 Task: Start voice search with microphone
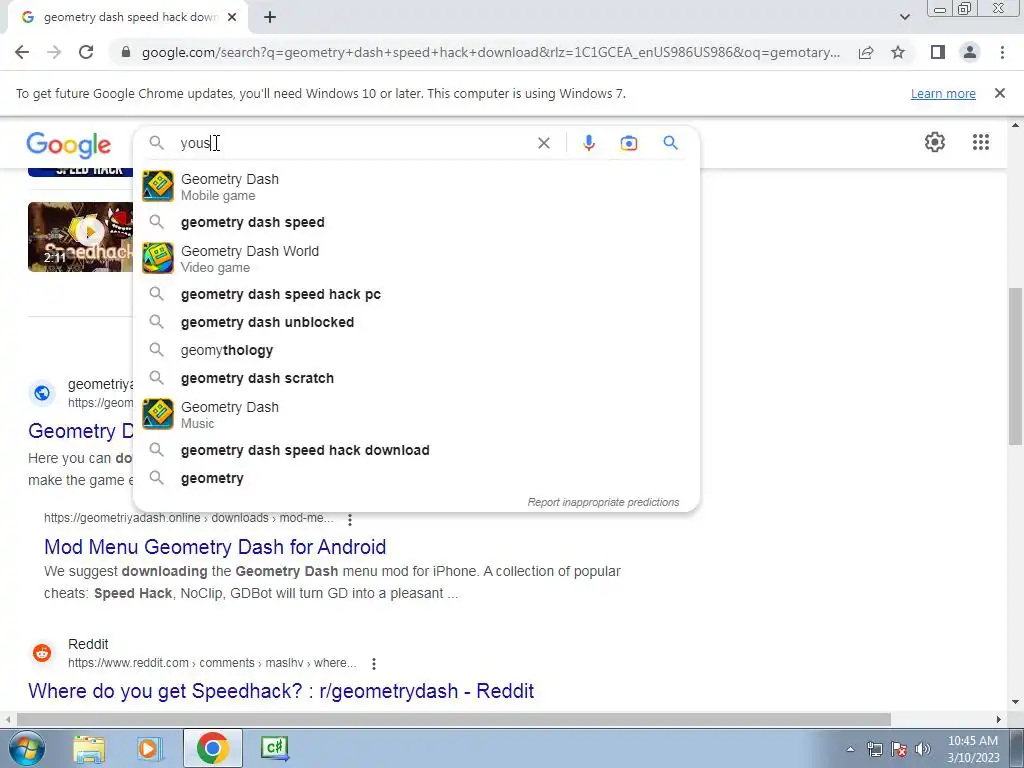click(x=588, y=143)
